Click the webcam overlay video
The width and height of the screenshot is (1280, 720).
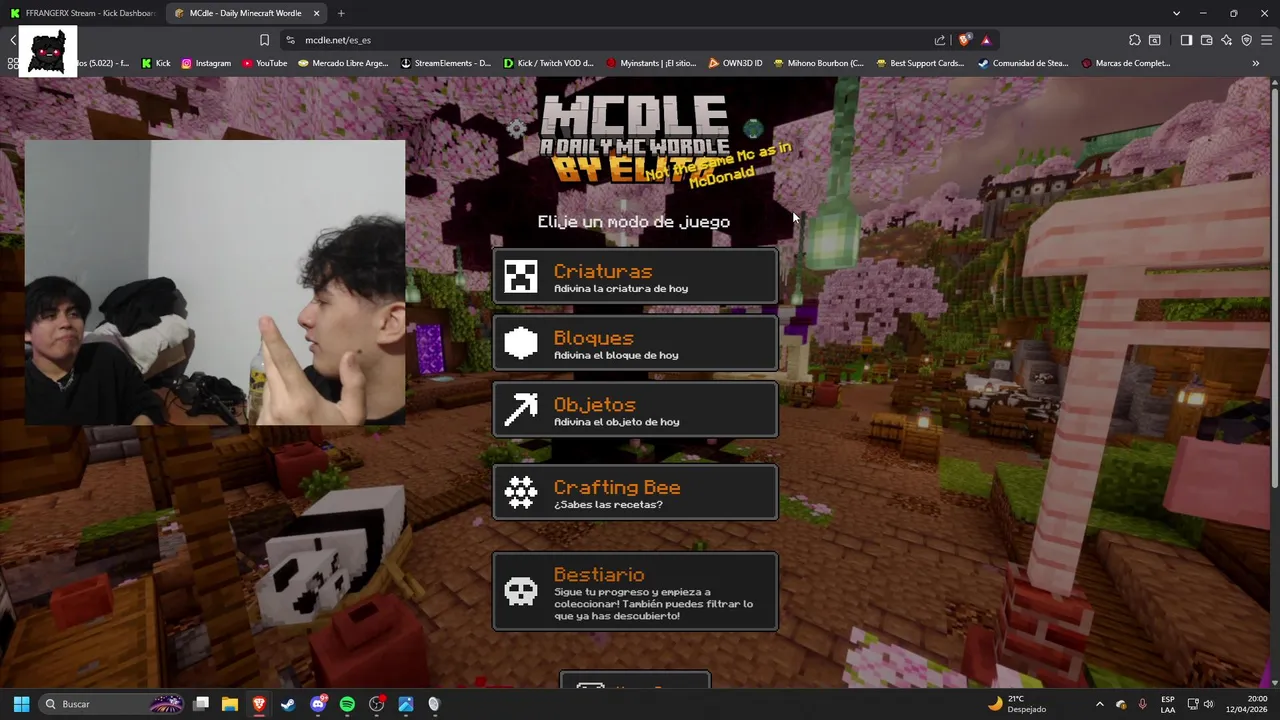(x=215, y=283)
